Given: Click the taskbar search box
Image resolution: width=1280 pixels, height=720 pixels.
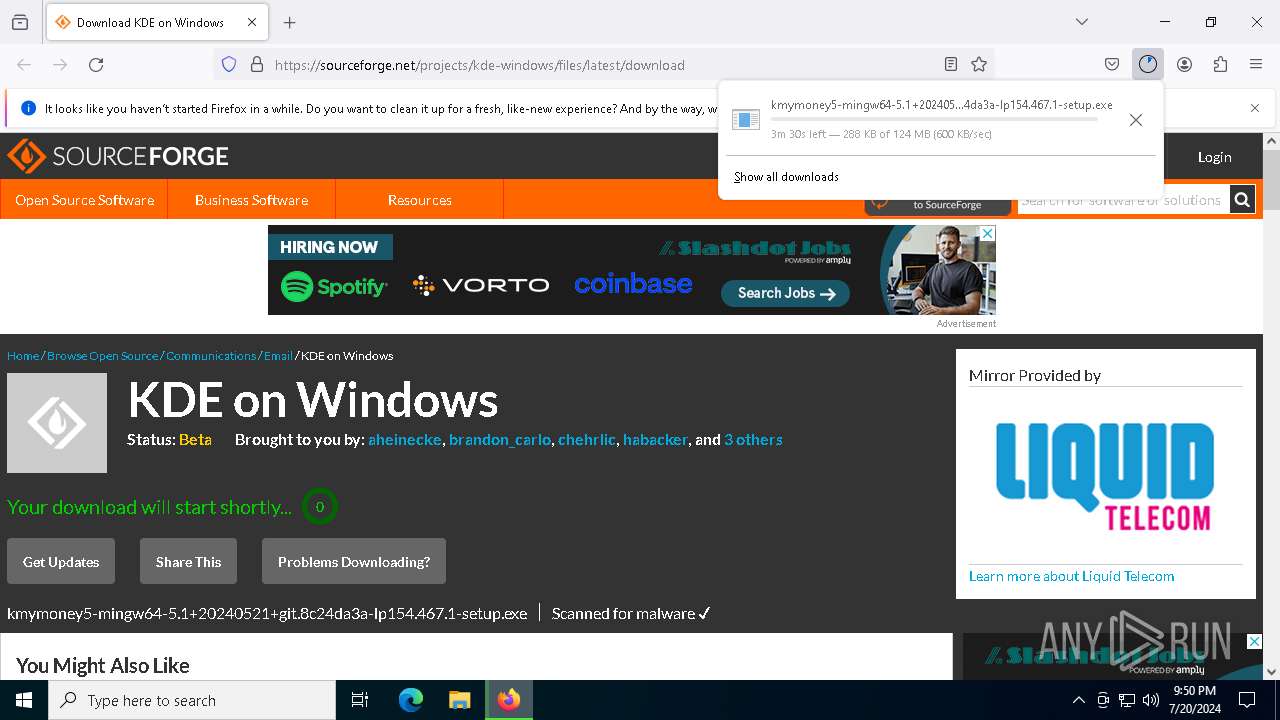Looking at the screenshot, I should click(192, 700).
